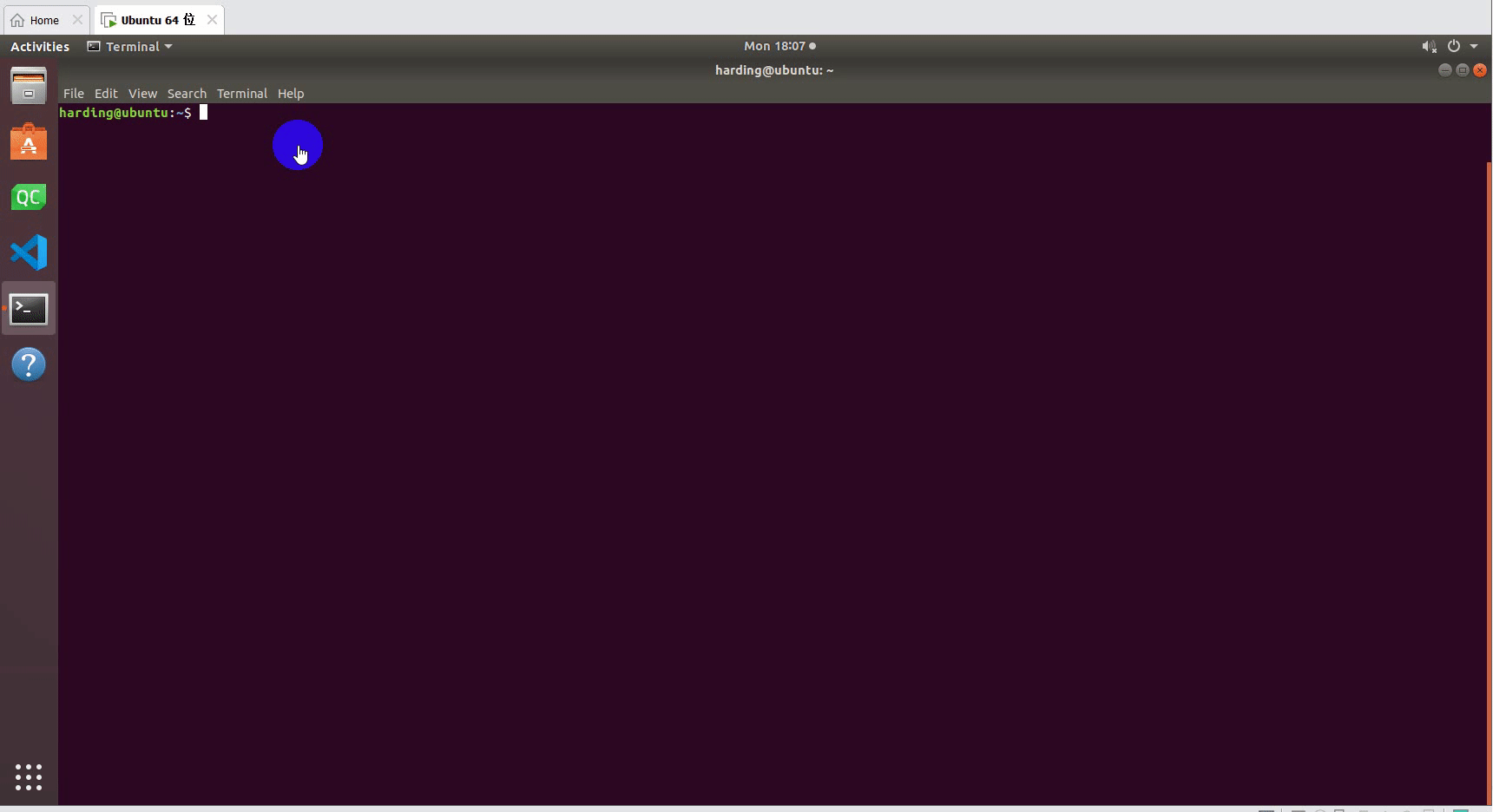Open the Search menu

[187, 94]
